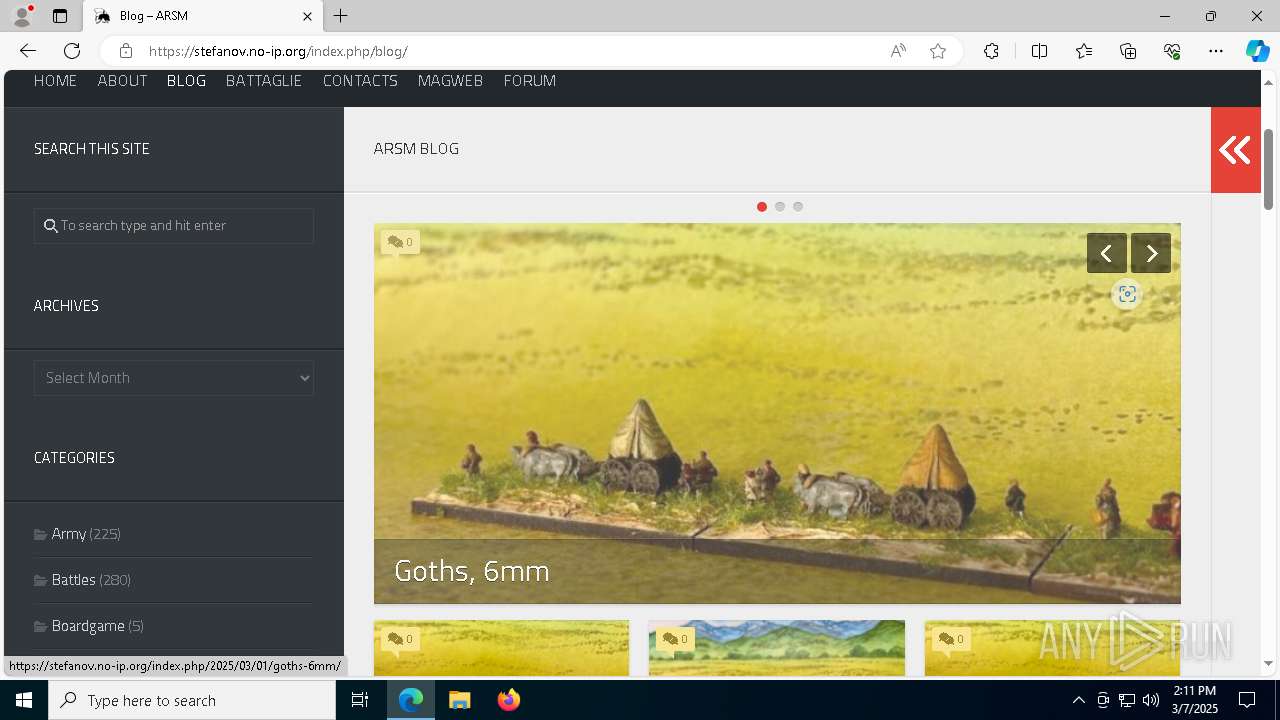Toggle Split screen icon
Image resolution: width=1280 pixels, height=720 pixels.
click(x=1039, y=51)
